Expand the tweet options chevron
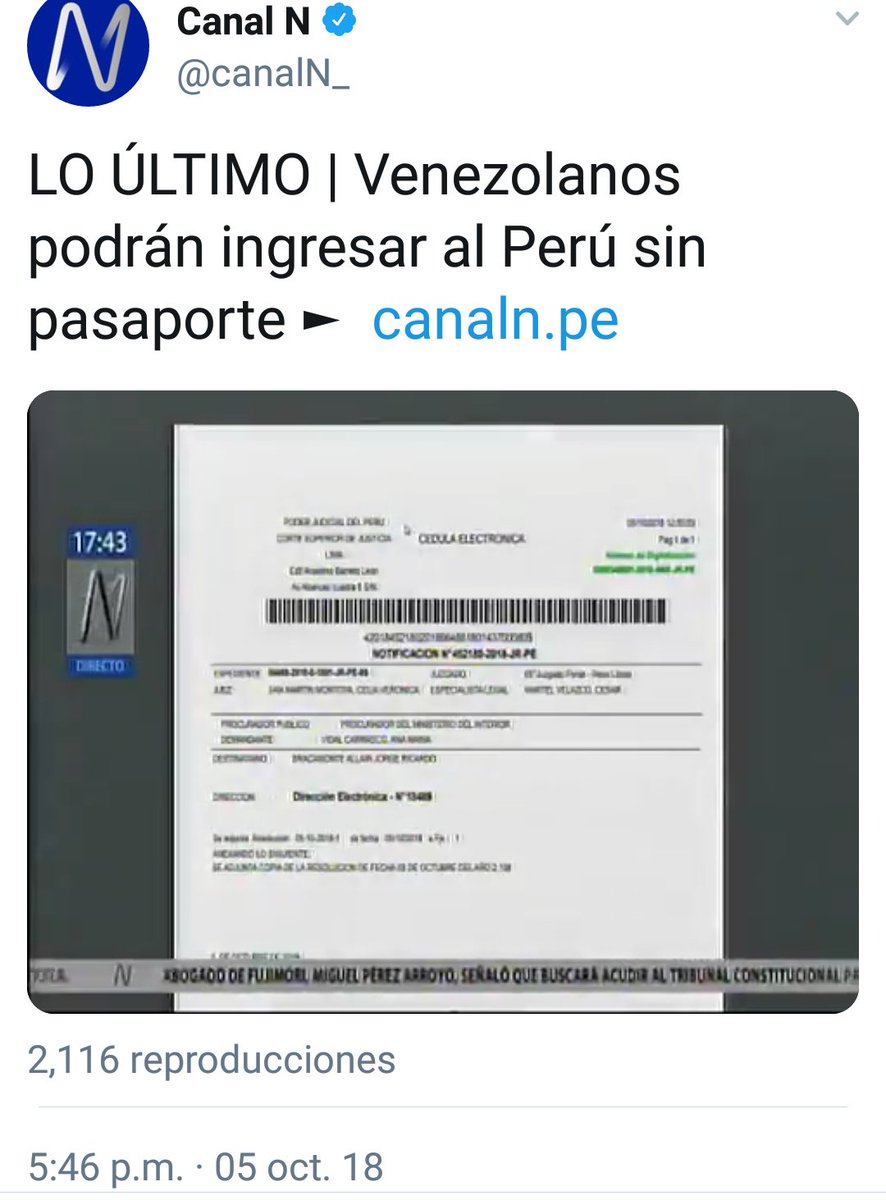886x1200 pixels. point(846,19)
